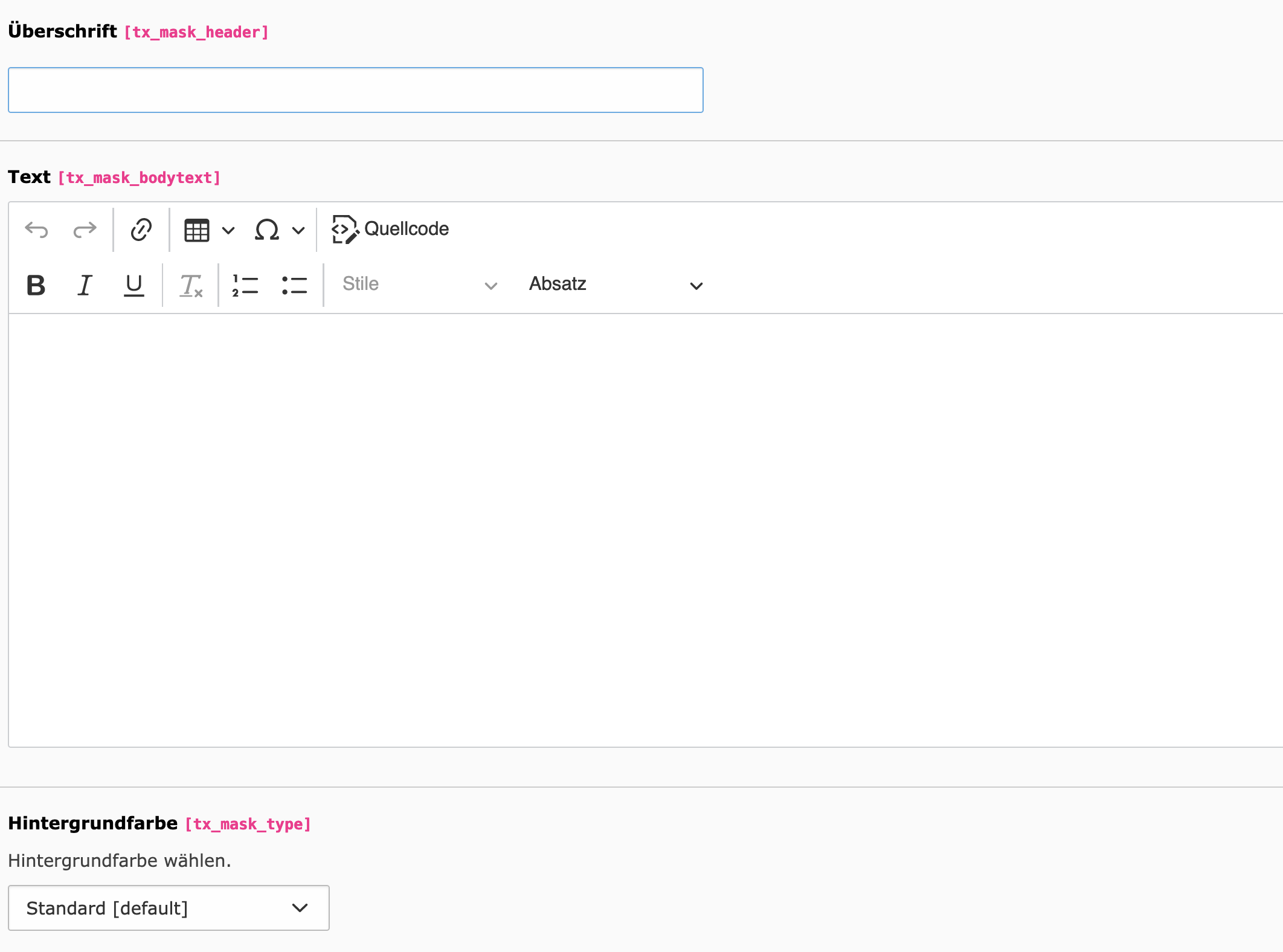1283x952 pixels.
Task: Open the Stile styles dropdown
Action: (x=419, y=285)
